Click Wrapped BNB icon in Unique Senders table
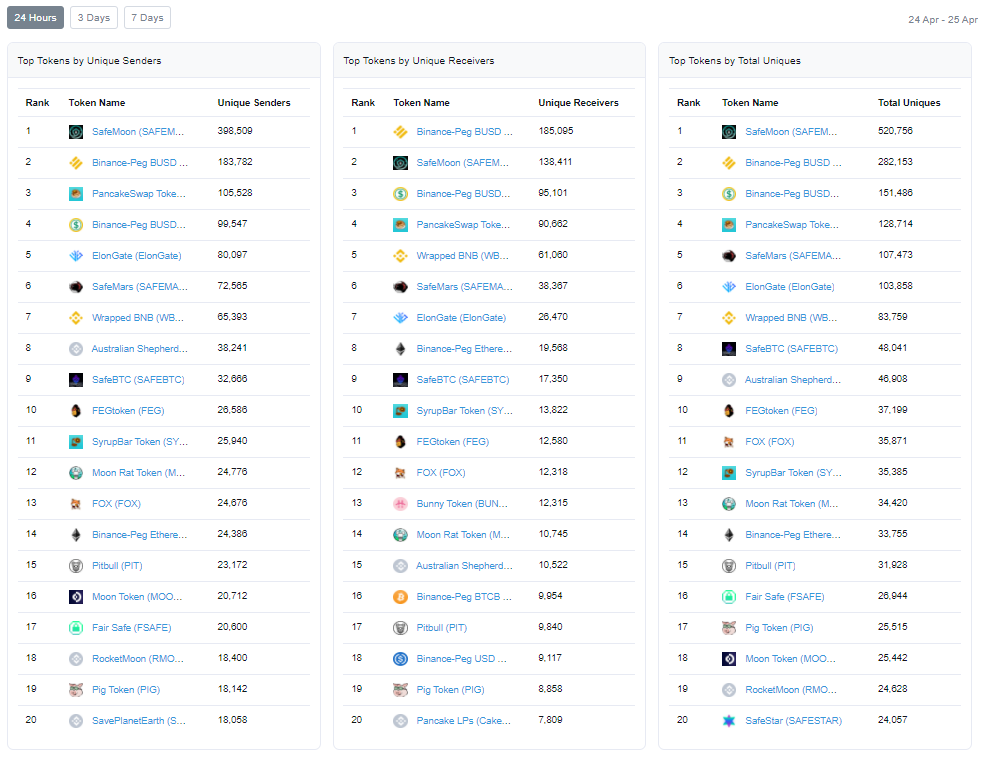This screenshot has height=760, width=984. [x=76, y=318]
